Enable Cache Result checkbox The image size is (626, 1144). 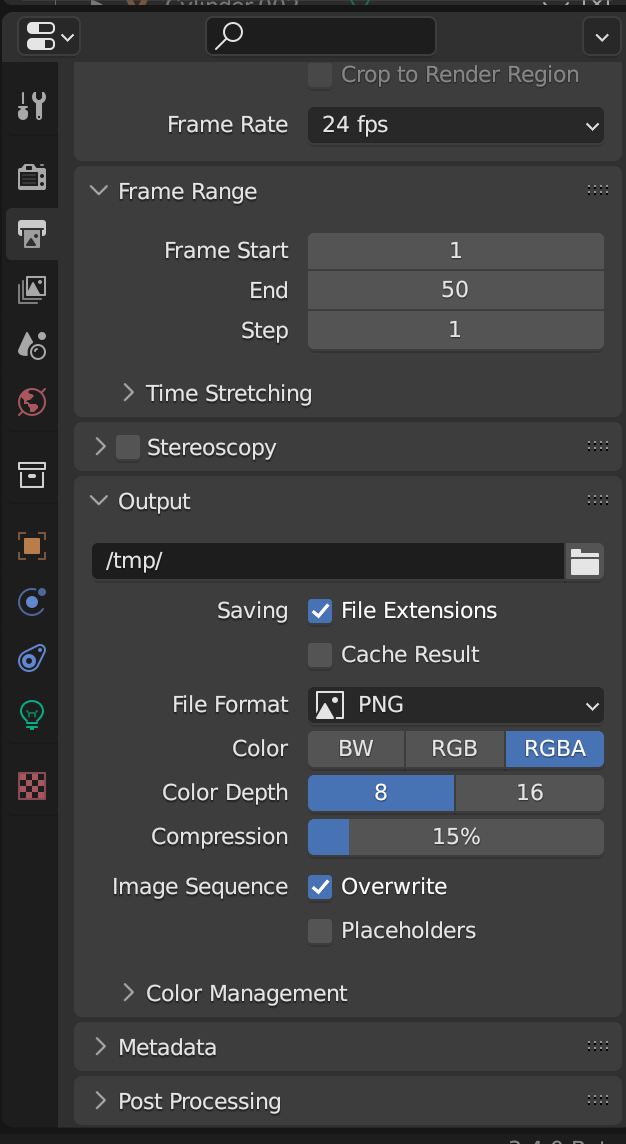(320, 655)
